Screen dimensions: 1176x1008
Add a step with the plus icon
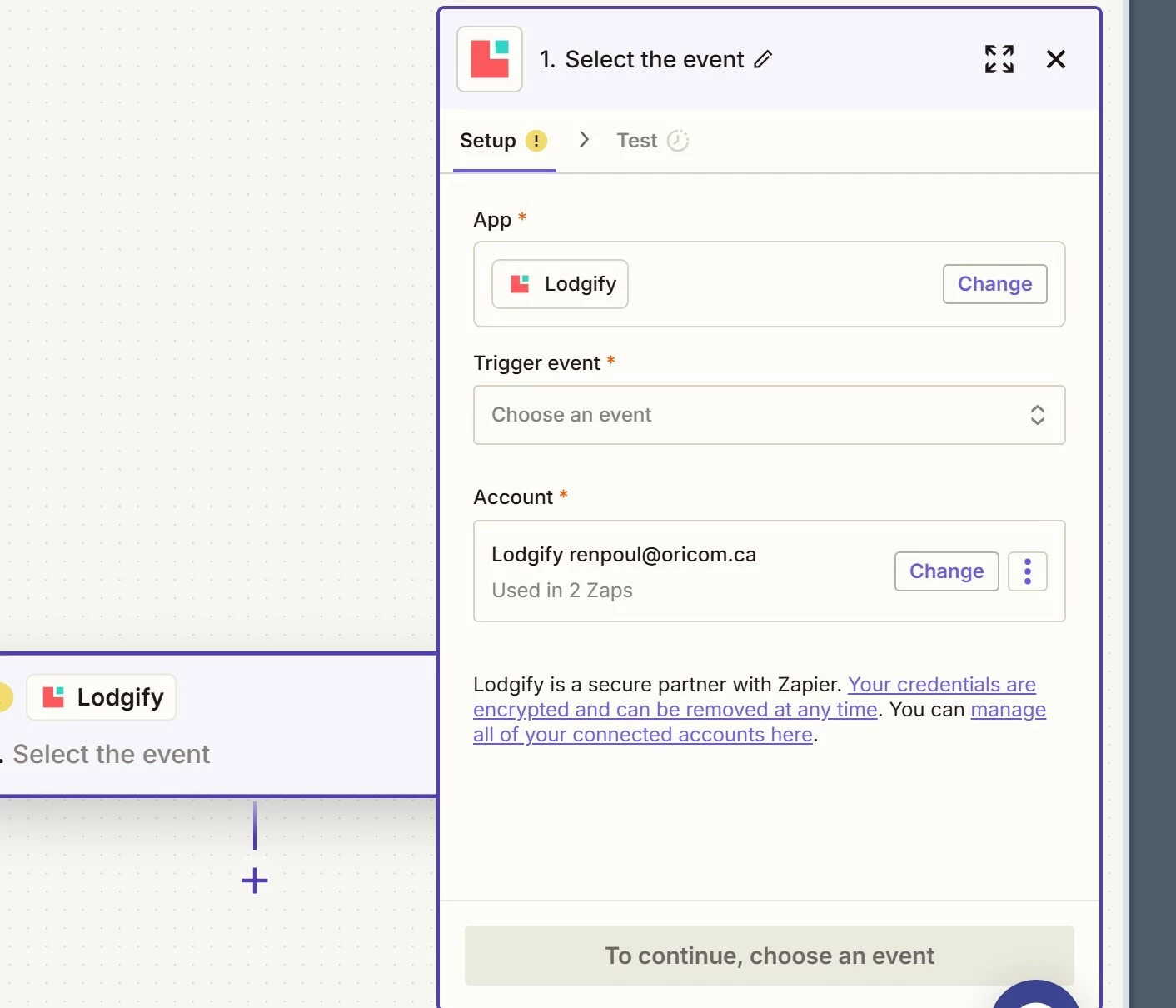pos(255,881)
